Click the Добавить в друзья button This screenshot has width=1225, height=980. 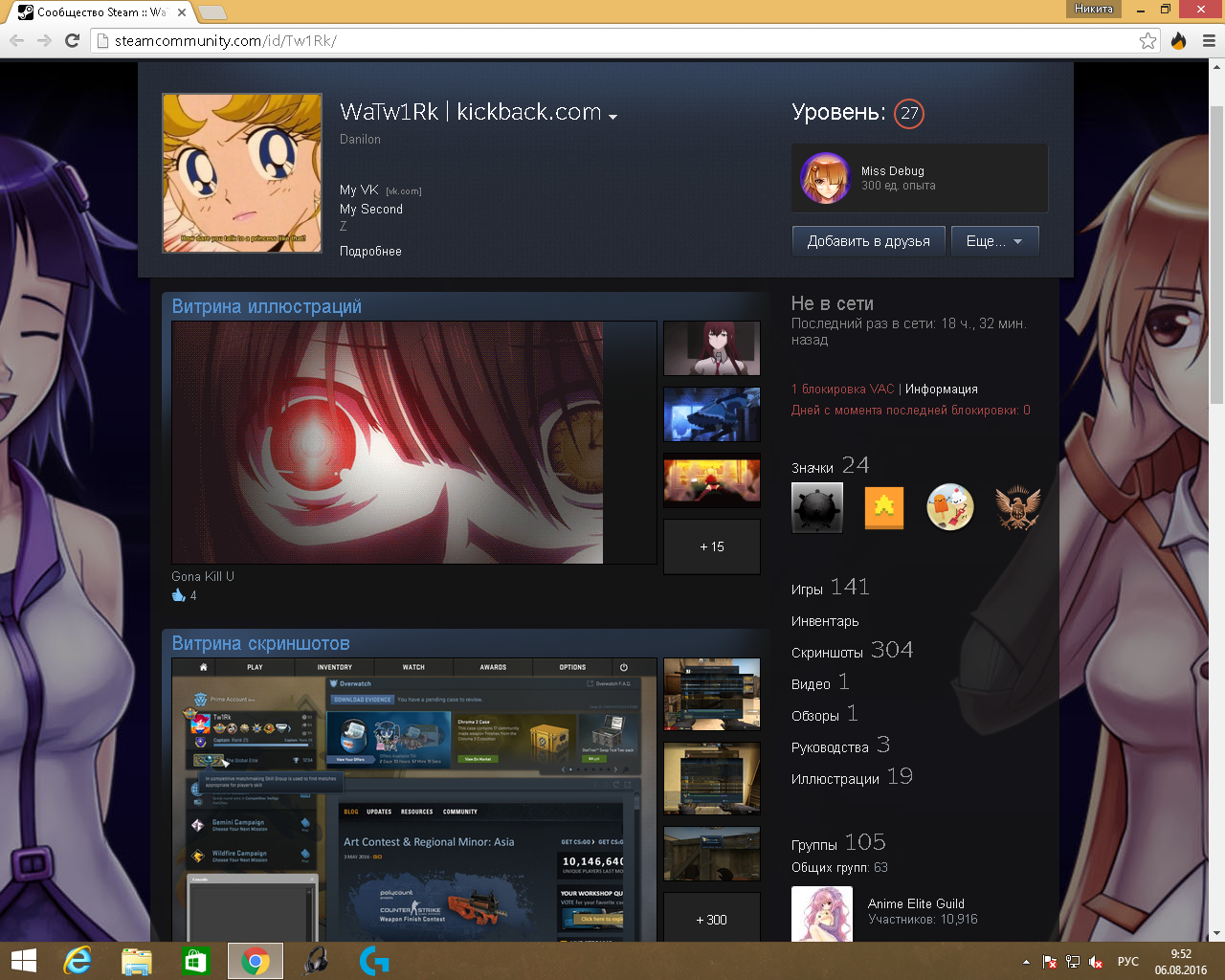pyautogui.click(x=868, y=241)
